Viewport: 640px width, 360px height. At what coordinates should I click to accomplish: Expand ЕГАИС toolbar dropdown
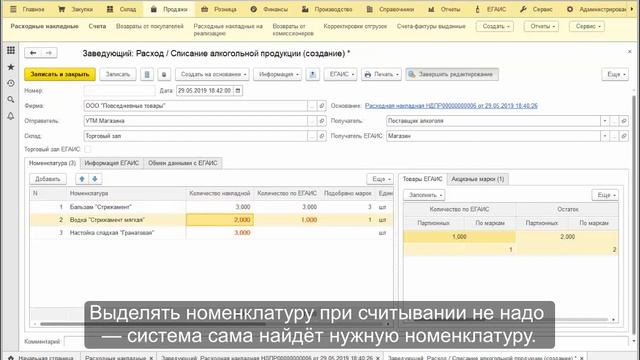coord(341,74)
